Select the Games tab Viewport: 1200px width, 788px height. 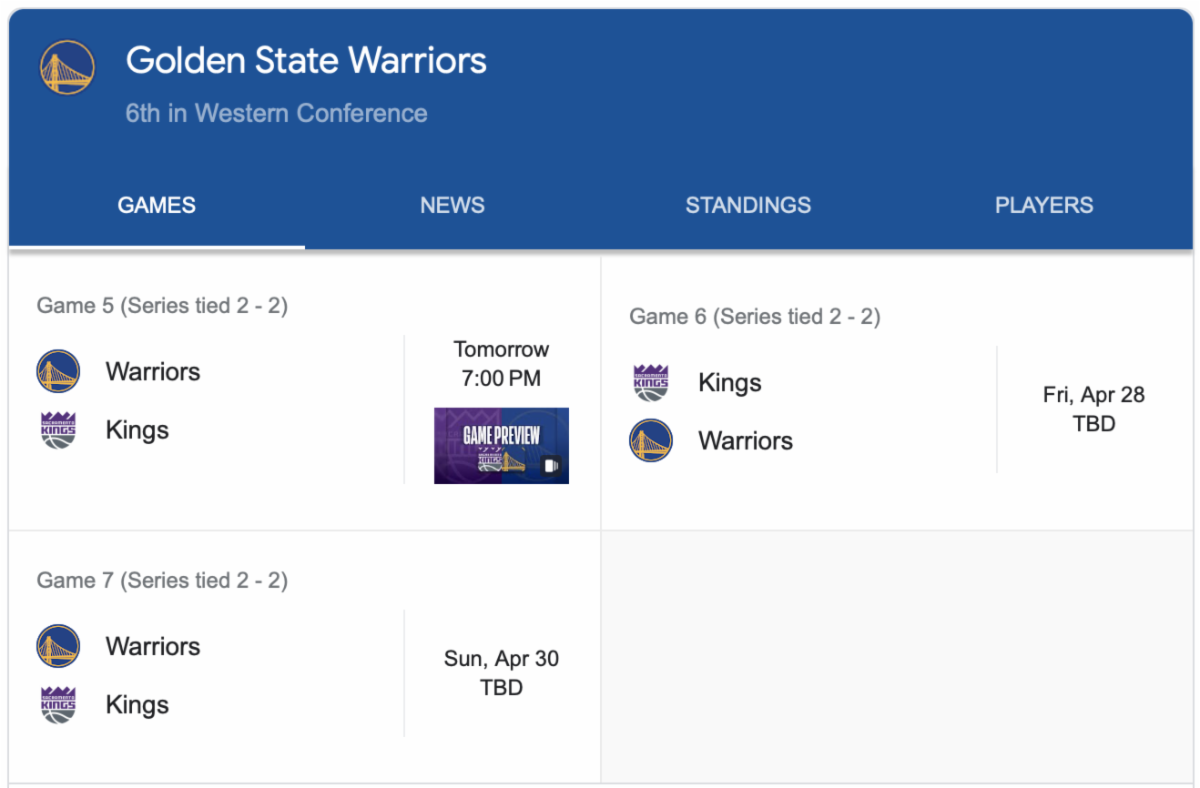(x=157, y=206)
